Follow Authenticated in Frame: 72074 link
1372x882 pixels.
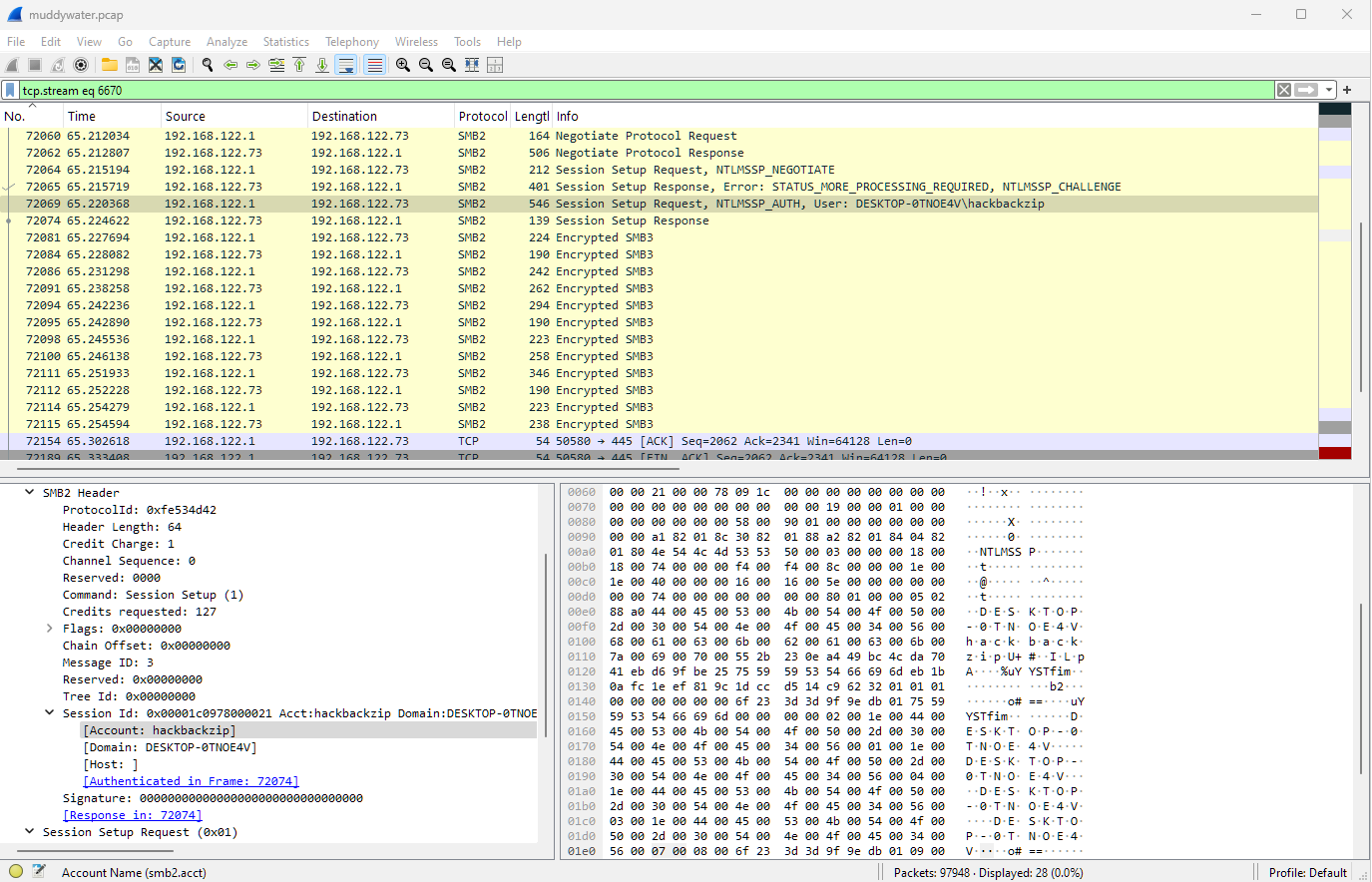click(x=191, y=781)
